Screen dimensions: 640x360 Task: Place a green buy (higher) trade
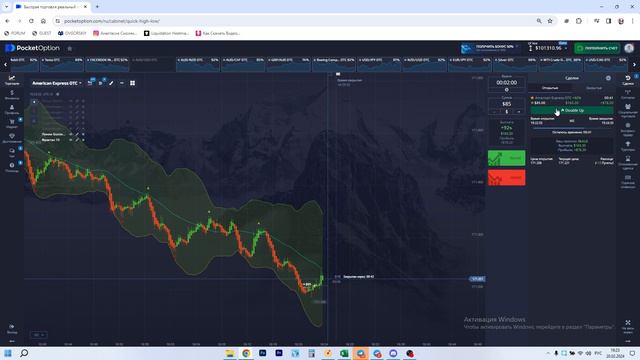pyautogui.click(x=507, y=158)
